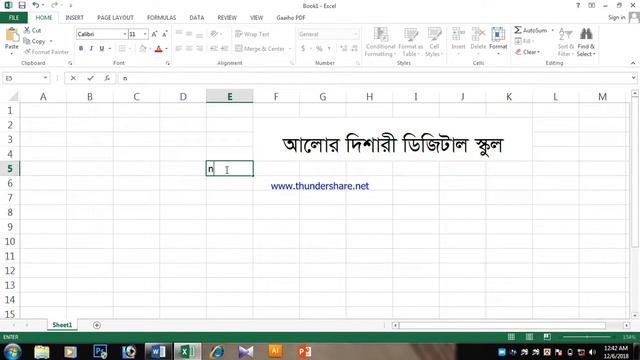
Task: Click the AutoSum sigma icon
Action: [x=518, y=30]
